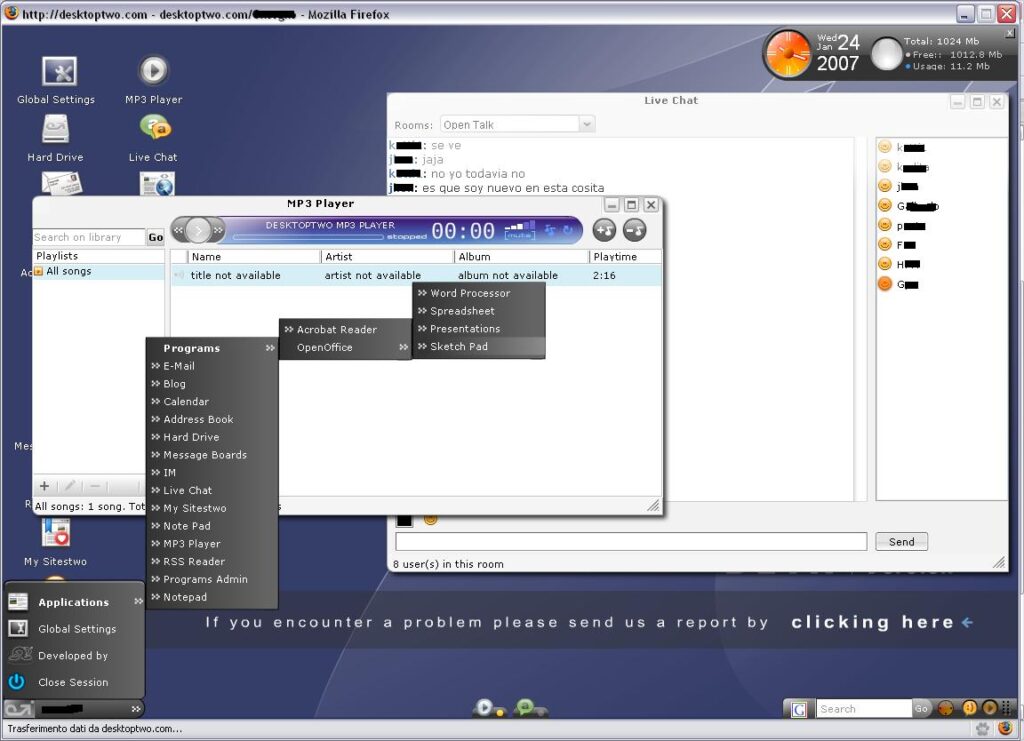Click the add song icon in MP3 Player
The height and width of the screenshot is (741, 1024).
point(604,230)
